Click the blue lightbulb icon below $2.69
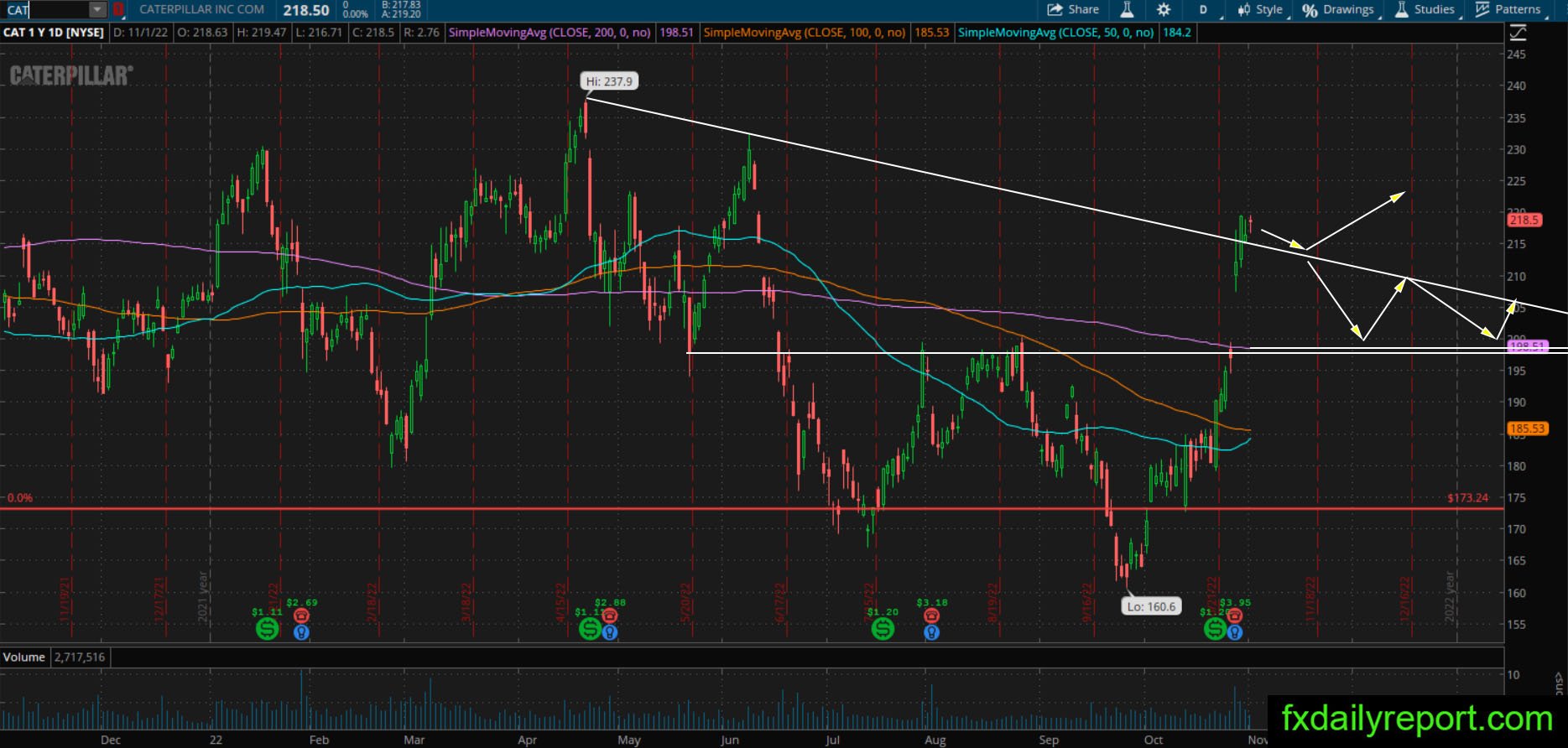 click(x=301, y=632)
